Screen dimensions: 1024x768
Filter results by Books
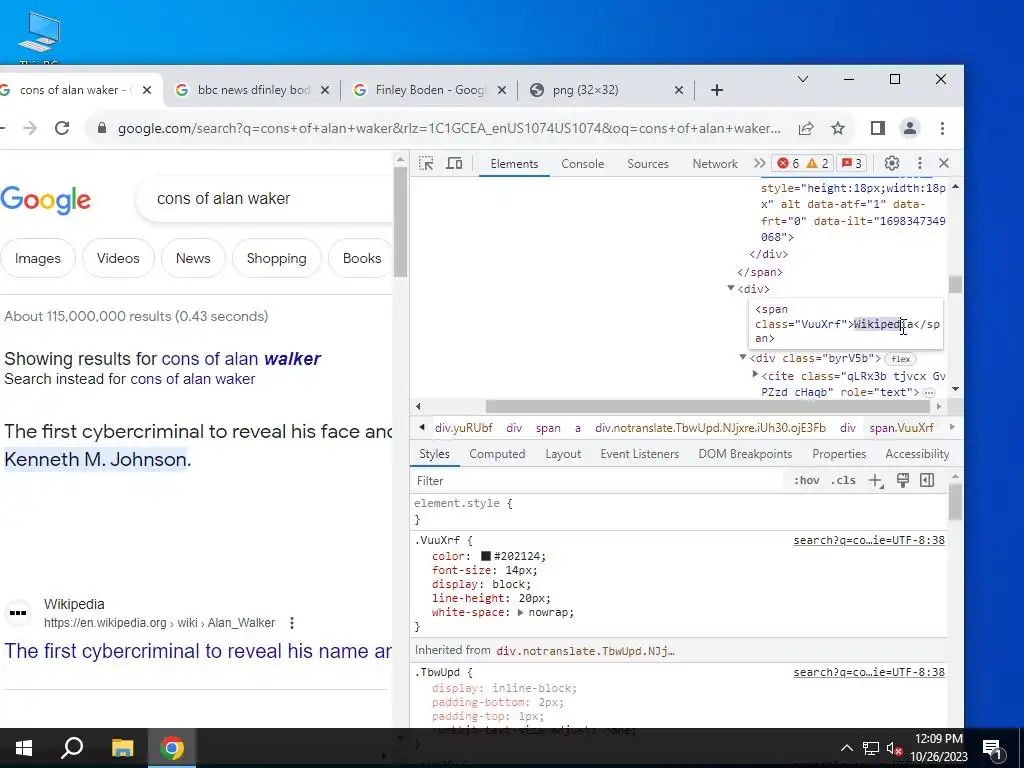click(362, 258)
